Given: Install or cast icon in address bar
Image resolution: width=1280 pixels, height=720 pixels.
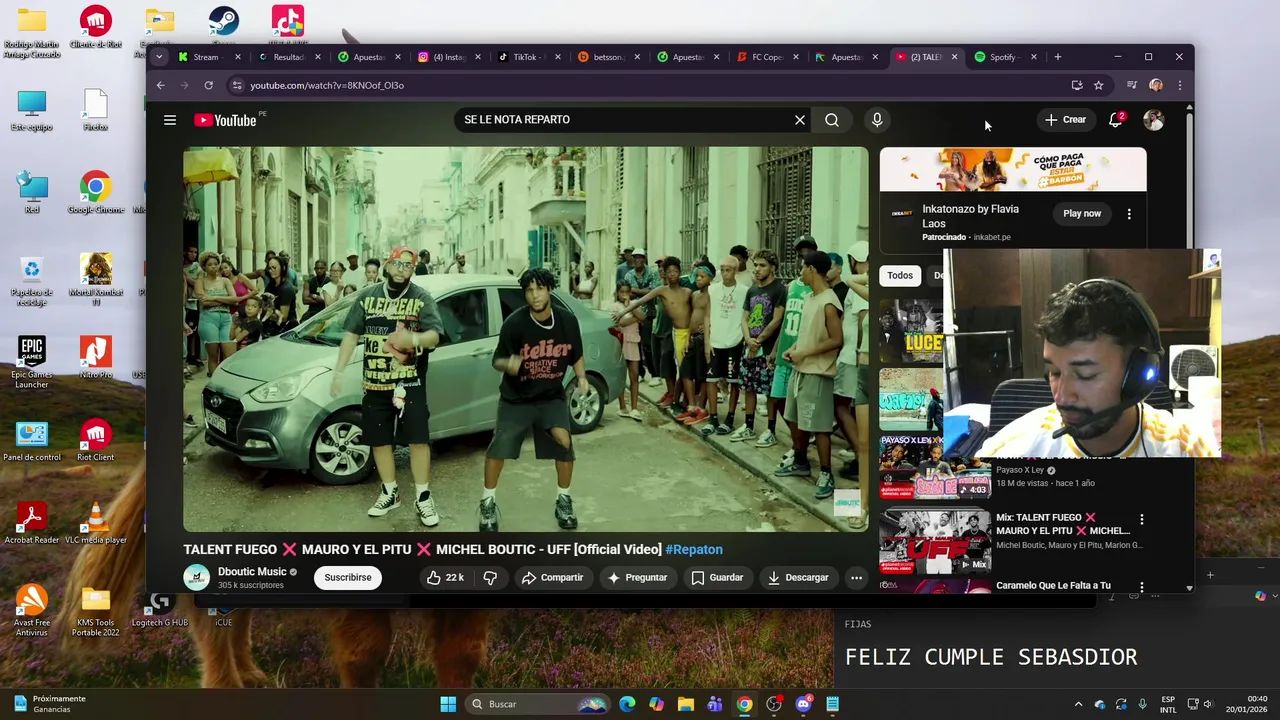Looking at the screenshot, I should 1077,85.
